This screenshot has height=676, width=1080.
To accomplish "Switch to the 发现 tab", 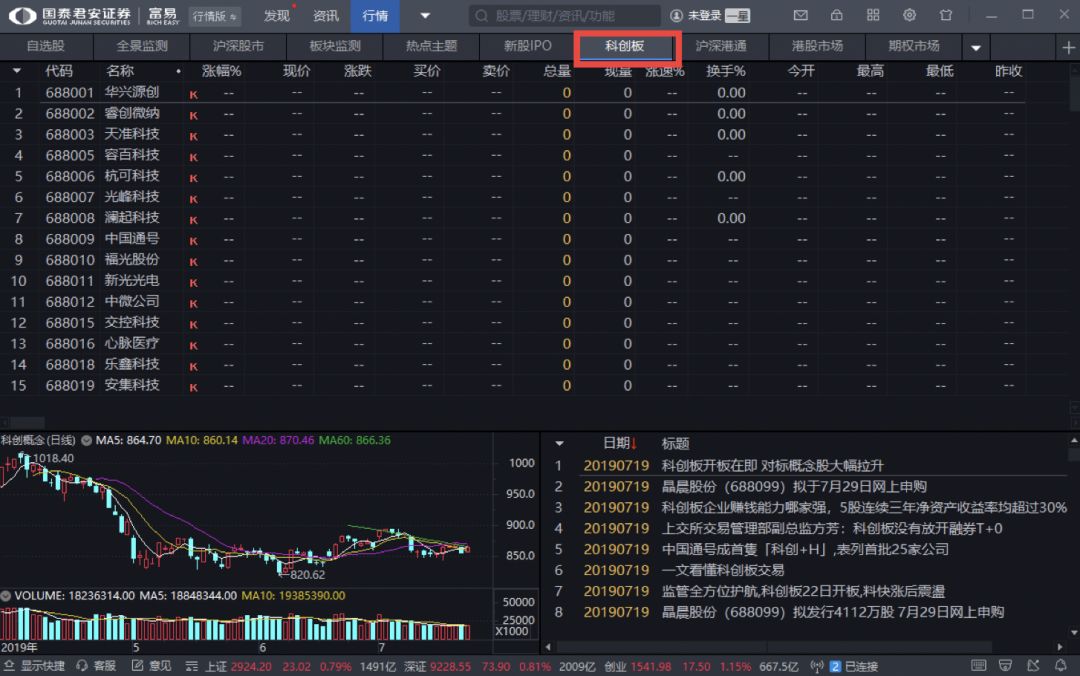I will (x=277, y=16).
